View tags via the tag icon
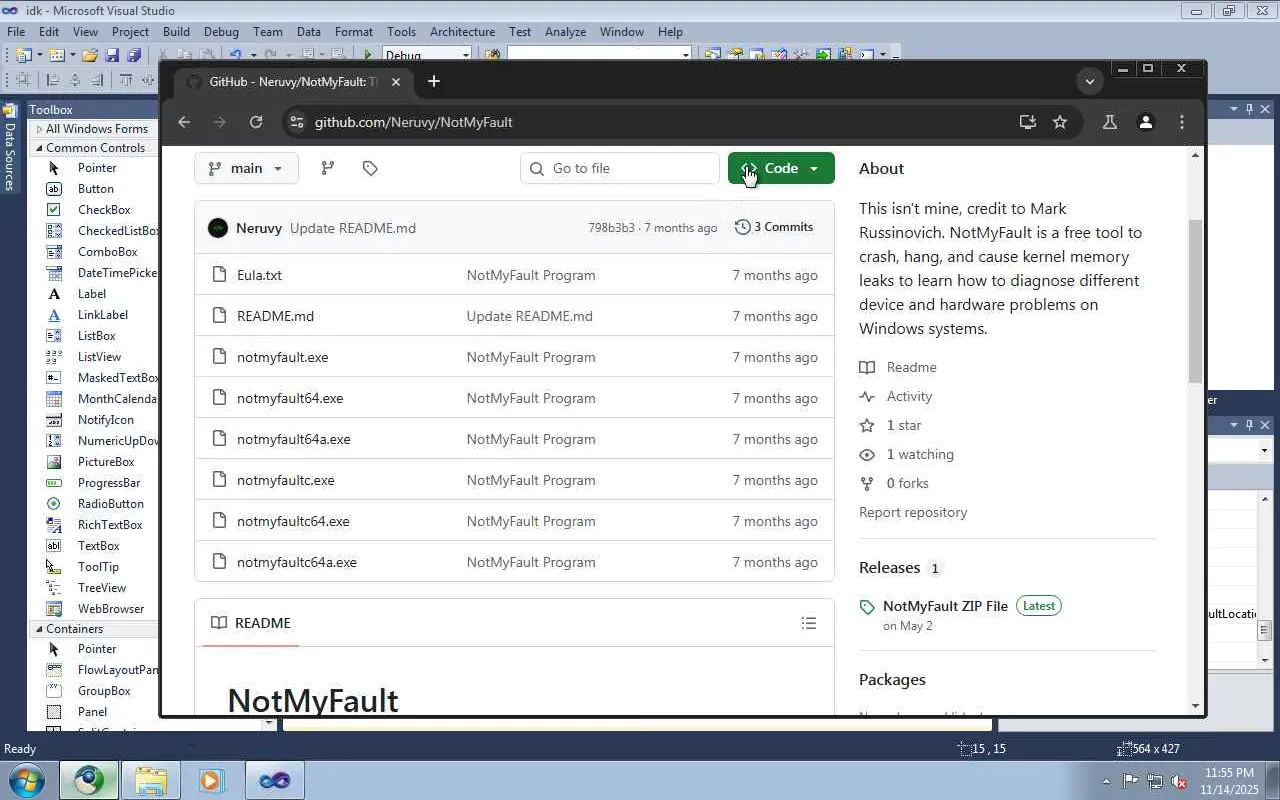Image resolution: width=1280 pixels, height=800 pixels. [x=370, y=168]
